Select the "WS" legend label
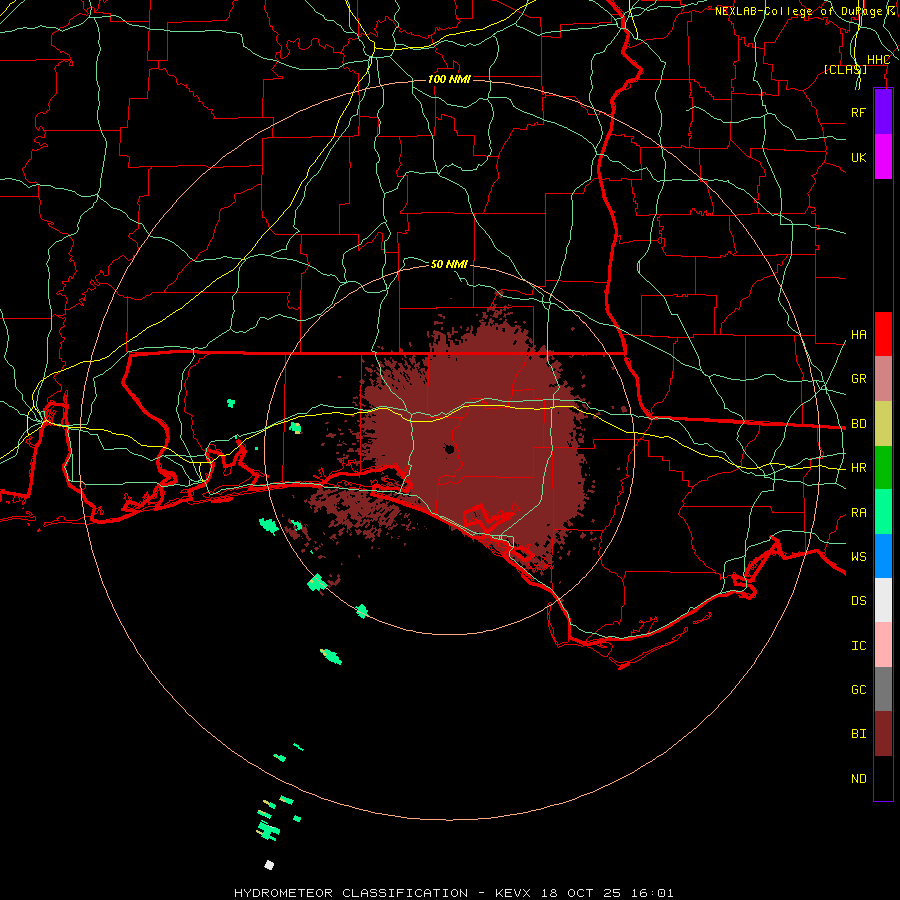Screen dimensions: 900x900 (858, 556)
